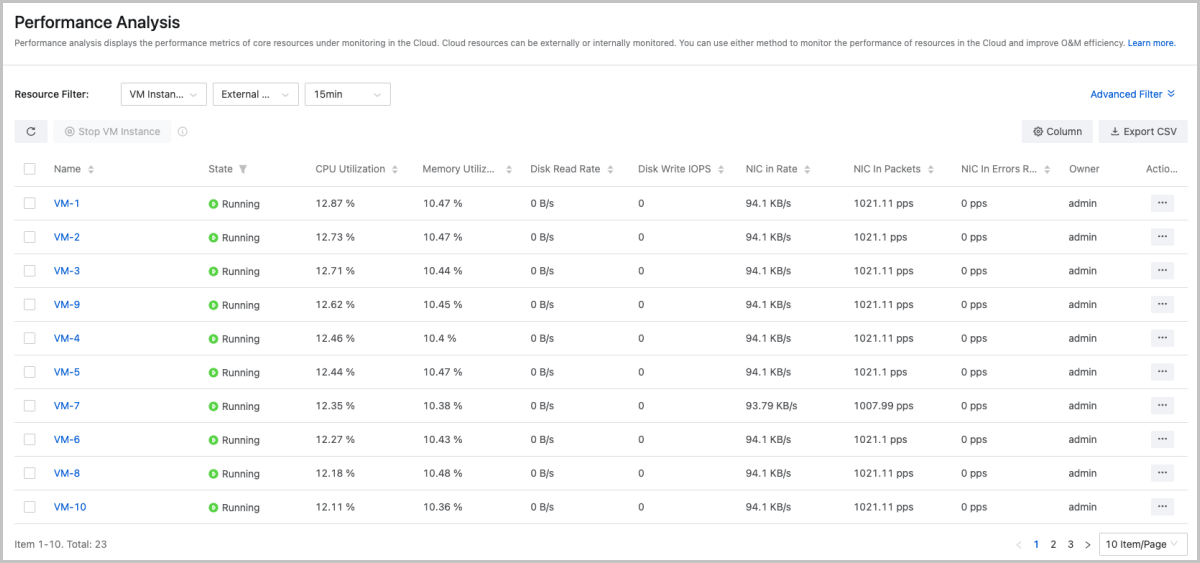This screenshot has width=1200, height=563.
Task: Sort by NIC In Packets arrows
Action: (x=930, y=170)
